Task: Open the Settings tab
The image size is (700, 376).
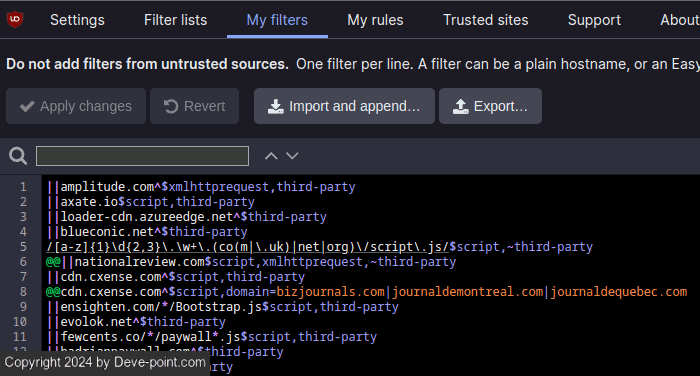Action: [77, 20]
